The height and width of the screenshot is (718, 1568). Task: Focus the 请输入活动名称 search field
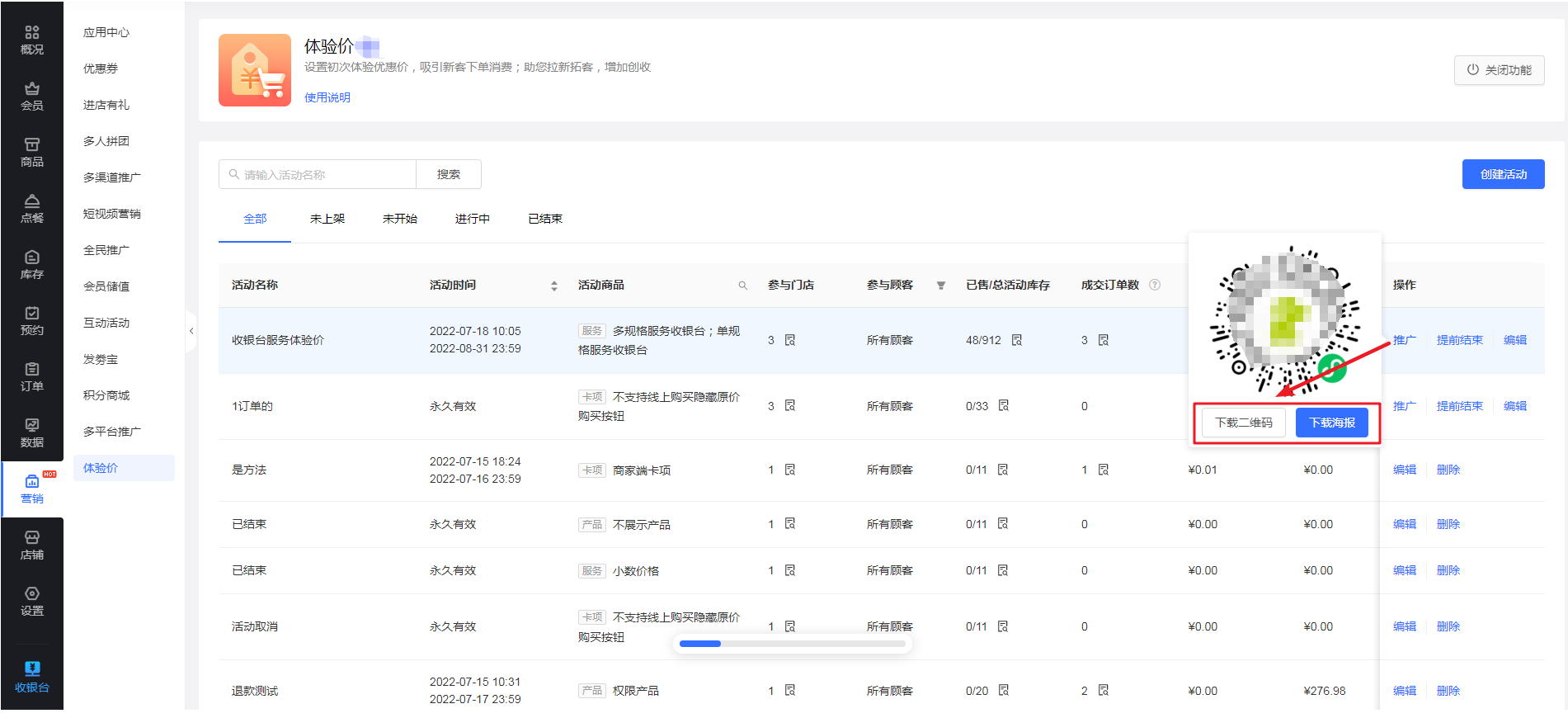(x=318, y=174)
